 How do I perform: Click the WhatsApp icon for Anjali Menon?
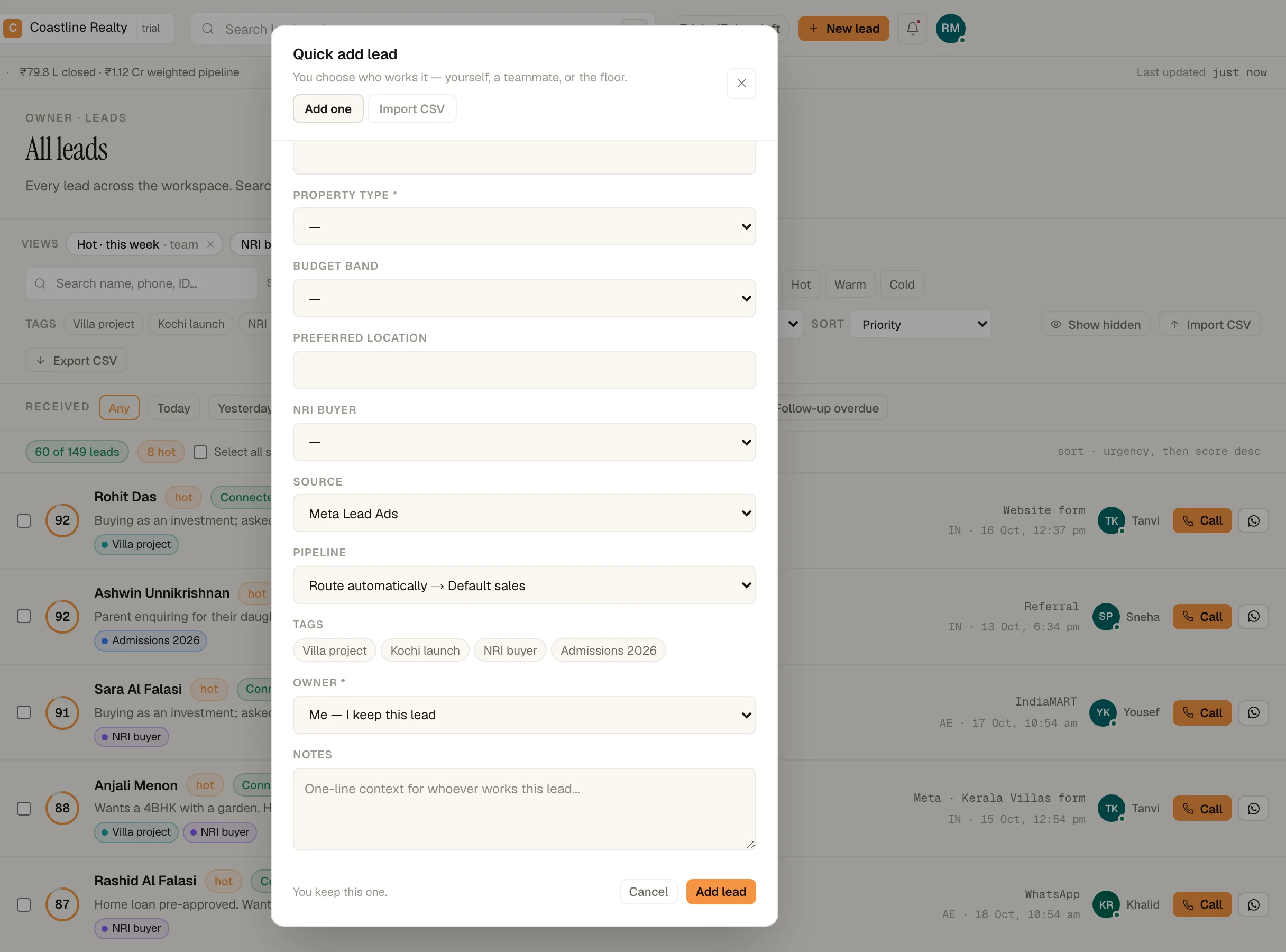(1253, 809)
